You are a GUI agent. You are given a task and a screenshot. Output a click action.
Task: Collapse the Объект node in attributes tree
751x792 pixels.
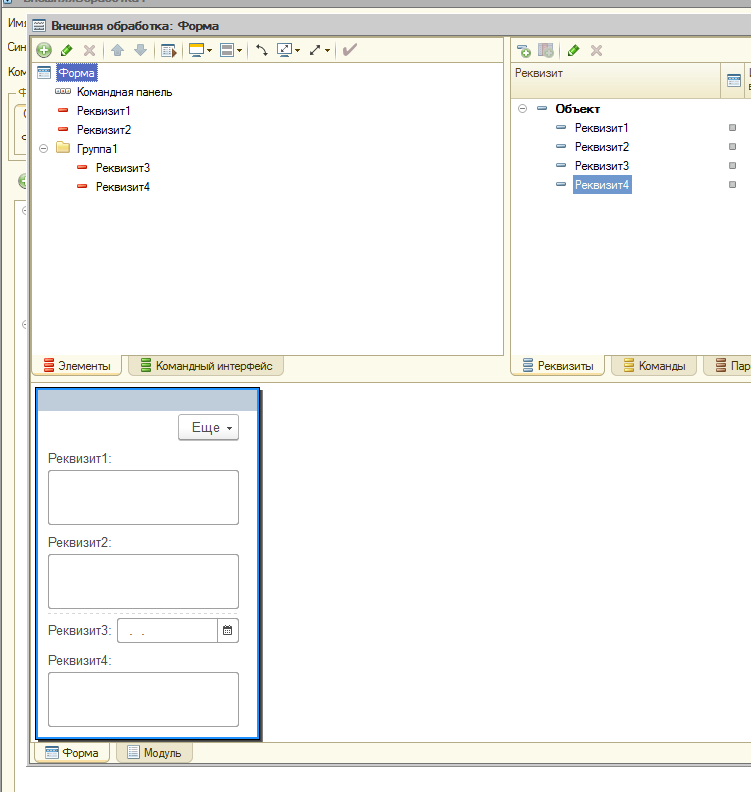pyautogui.click(x=523, y=109)
